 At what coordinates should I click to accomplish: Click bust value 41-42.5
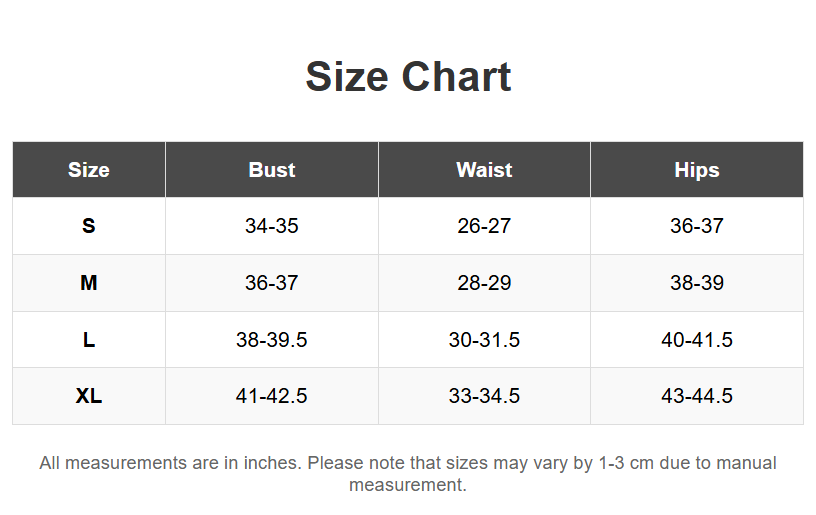point(272,396)
